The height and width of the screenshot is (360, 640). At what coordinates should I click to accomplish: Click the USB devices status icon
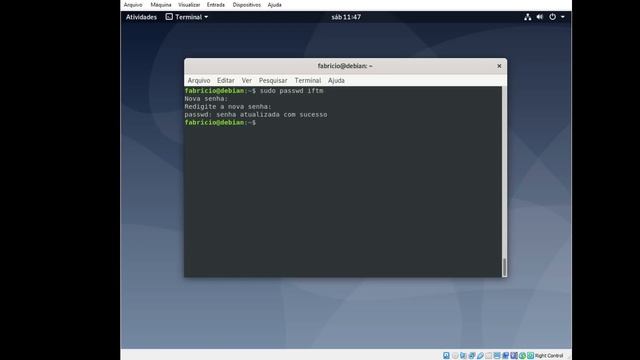coord(480,356)
